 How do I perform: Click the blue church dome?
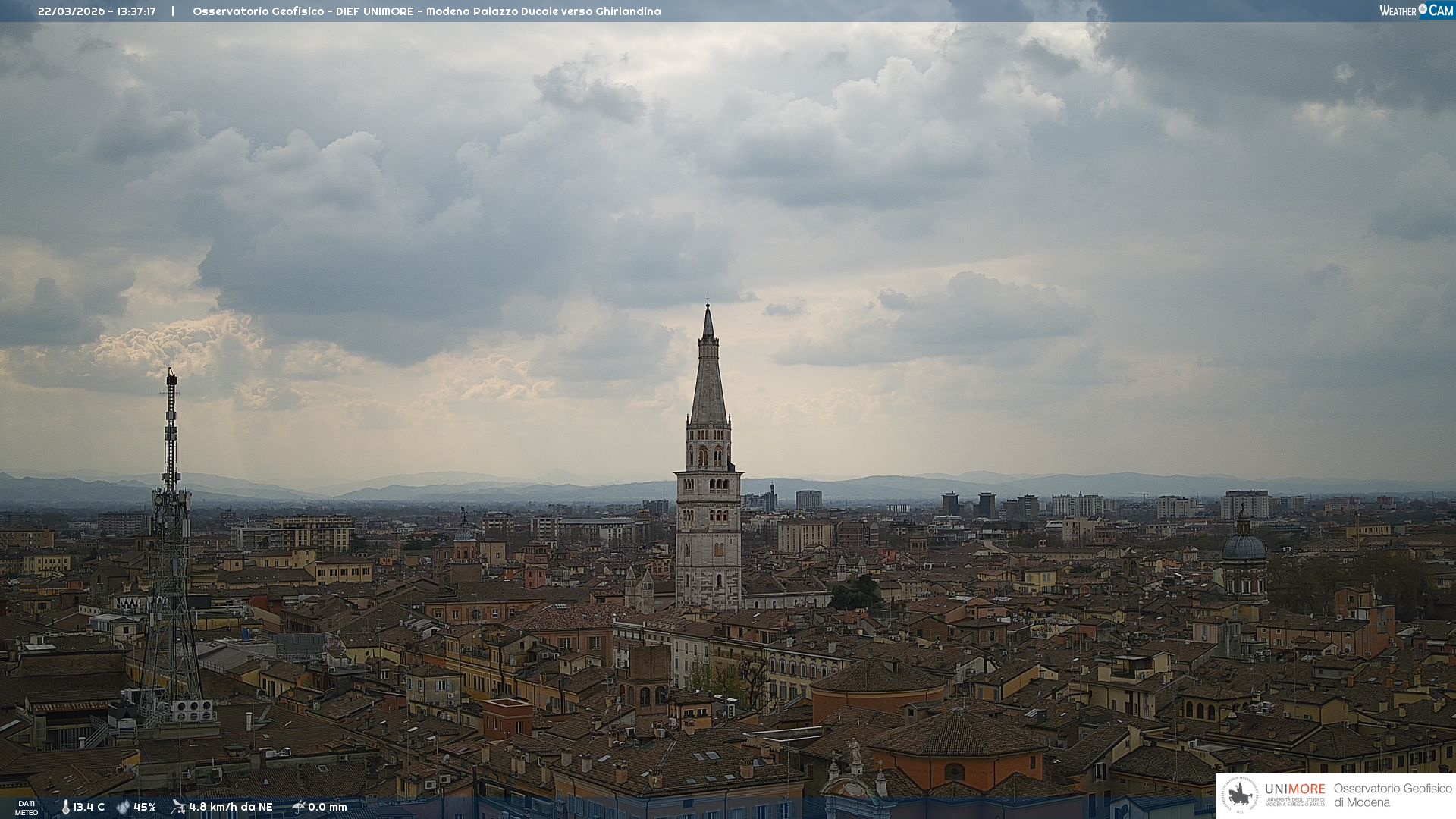1244,546
